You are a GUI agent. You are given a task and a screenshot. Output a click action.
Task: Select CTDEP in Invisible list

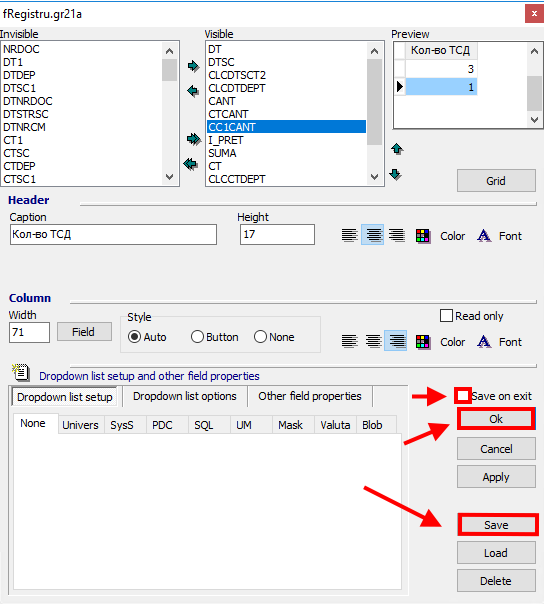[x=83, y=166]
